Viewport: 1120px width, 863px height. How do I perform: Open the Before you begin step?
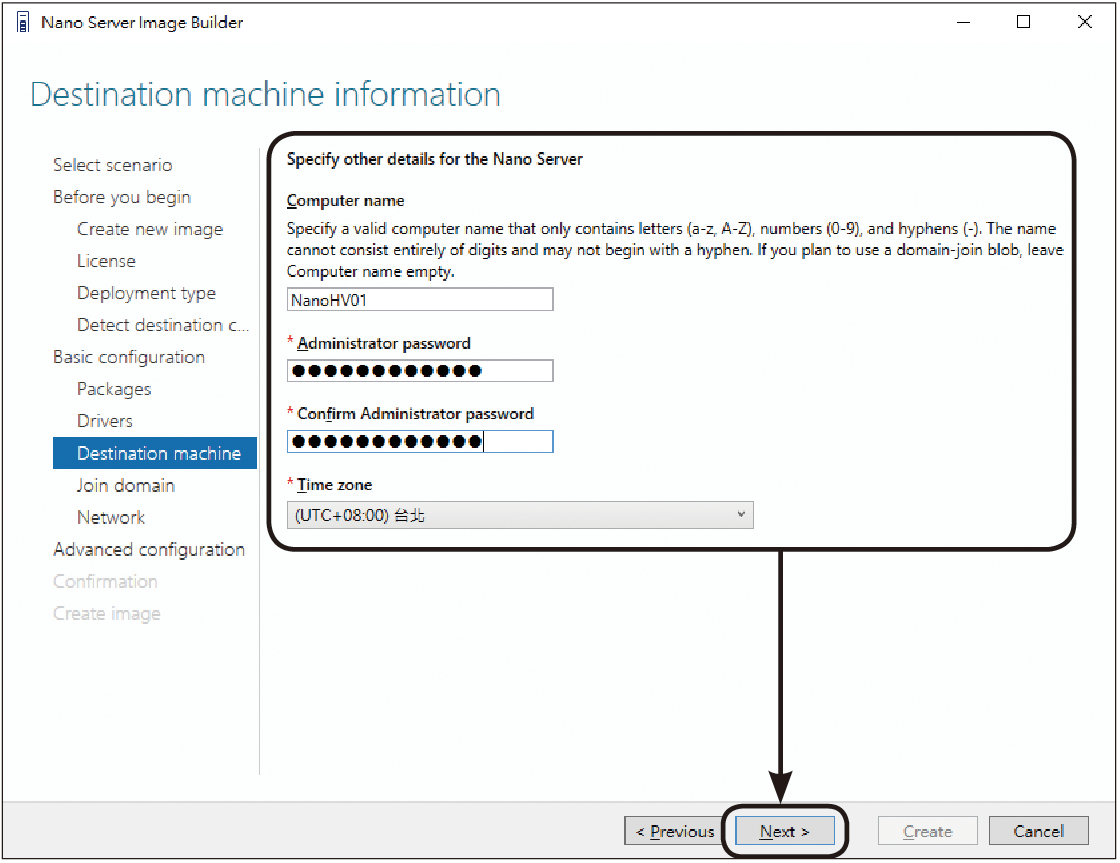click(122, 197)
